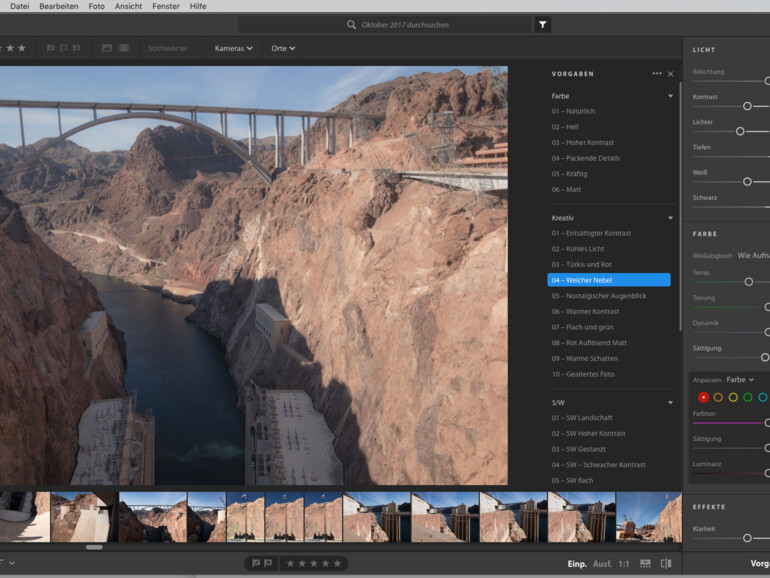The height and width of the screenshot is (578, 770).
Task: Collapse the Kreativ presets group
Action: click(671, 218)
